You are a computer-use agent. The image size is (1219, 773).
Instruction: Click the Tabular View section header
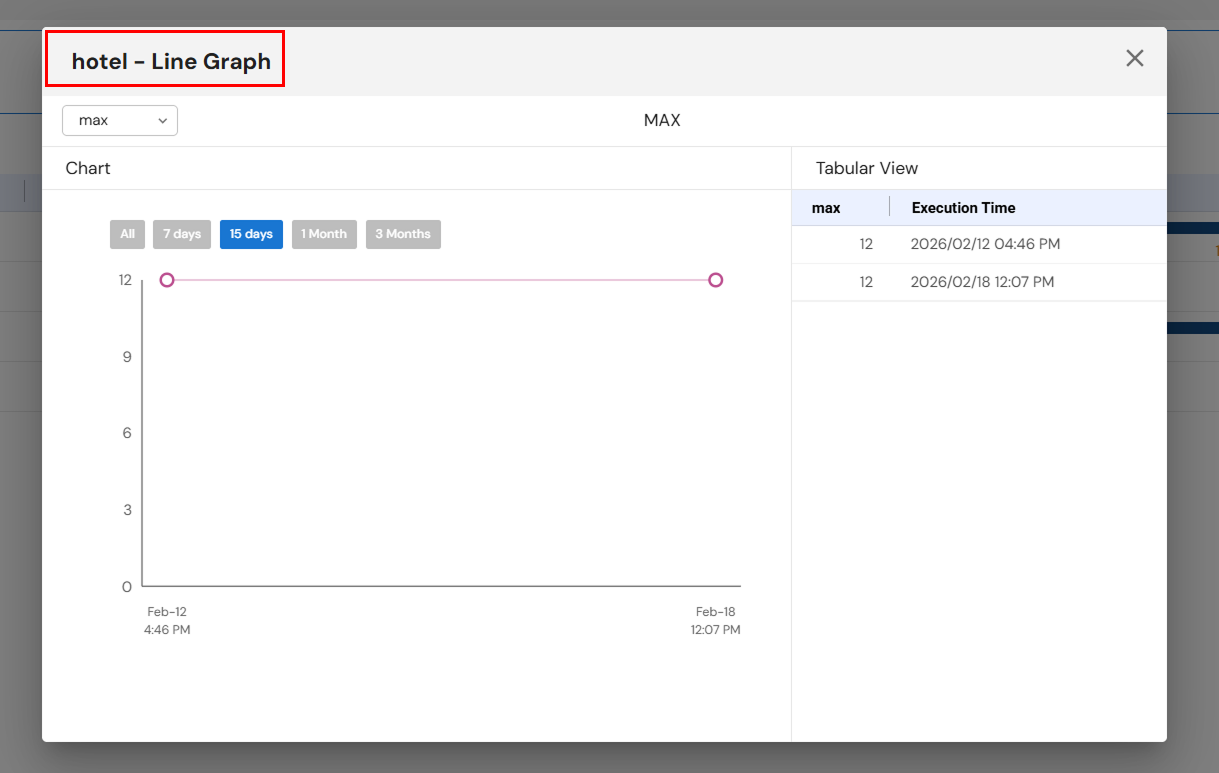[x=866, y=168]
